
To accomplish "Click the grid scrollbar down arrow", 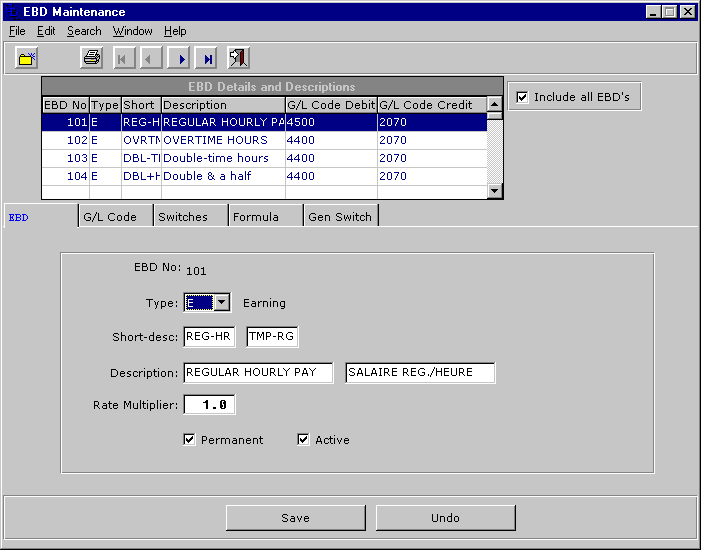I will (494, 191).
